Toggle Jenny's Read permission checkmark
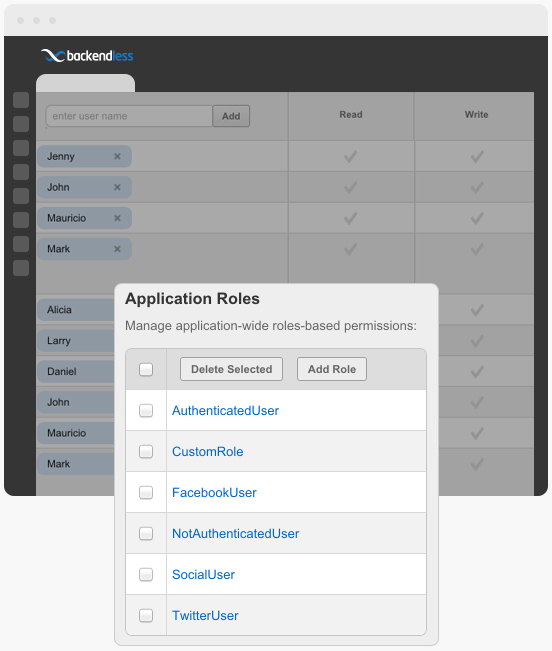 [351, 157]
